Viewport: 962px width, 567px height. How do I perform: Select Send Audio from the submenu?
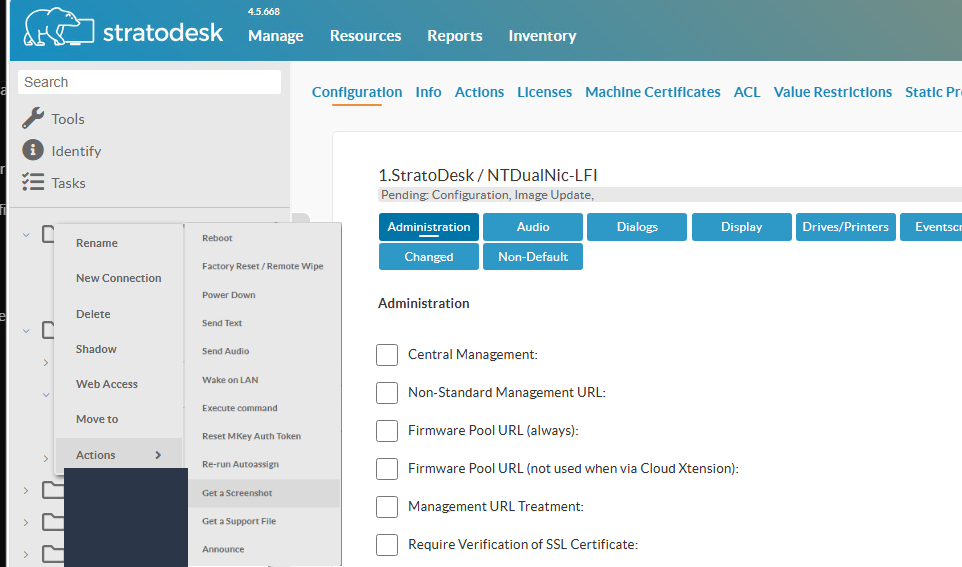point(226,352)
